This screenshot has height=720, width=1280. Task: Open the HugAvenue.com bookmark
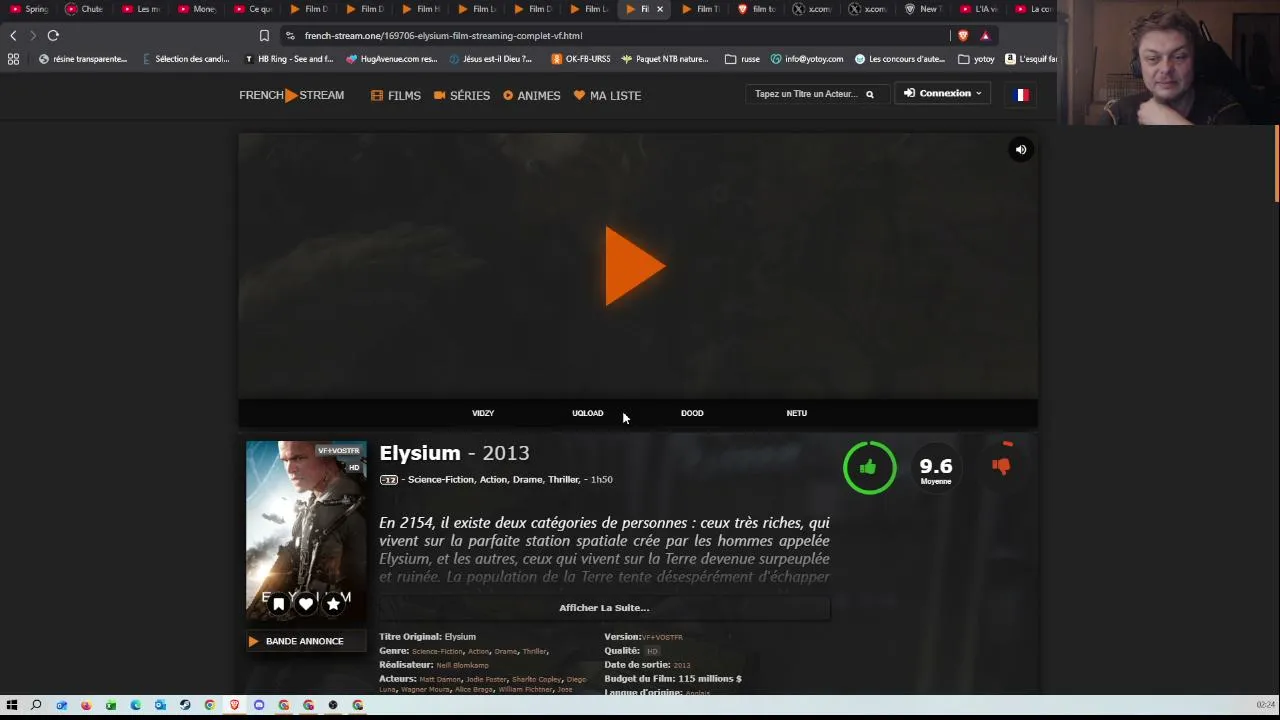pyautogui.click(x=392, y=59)
